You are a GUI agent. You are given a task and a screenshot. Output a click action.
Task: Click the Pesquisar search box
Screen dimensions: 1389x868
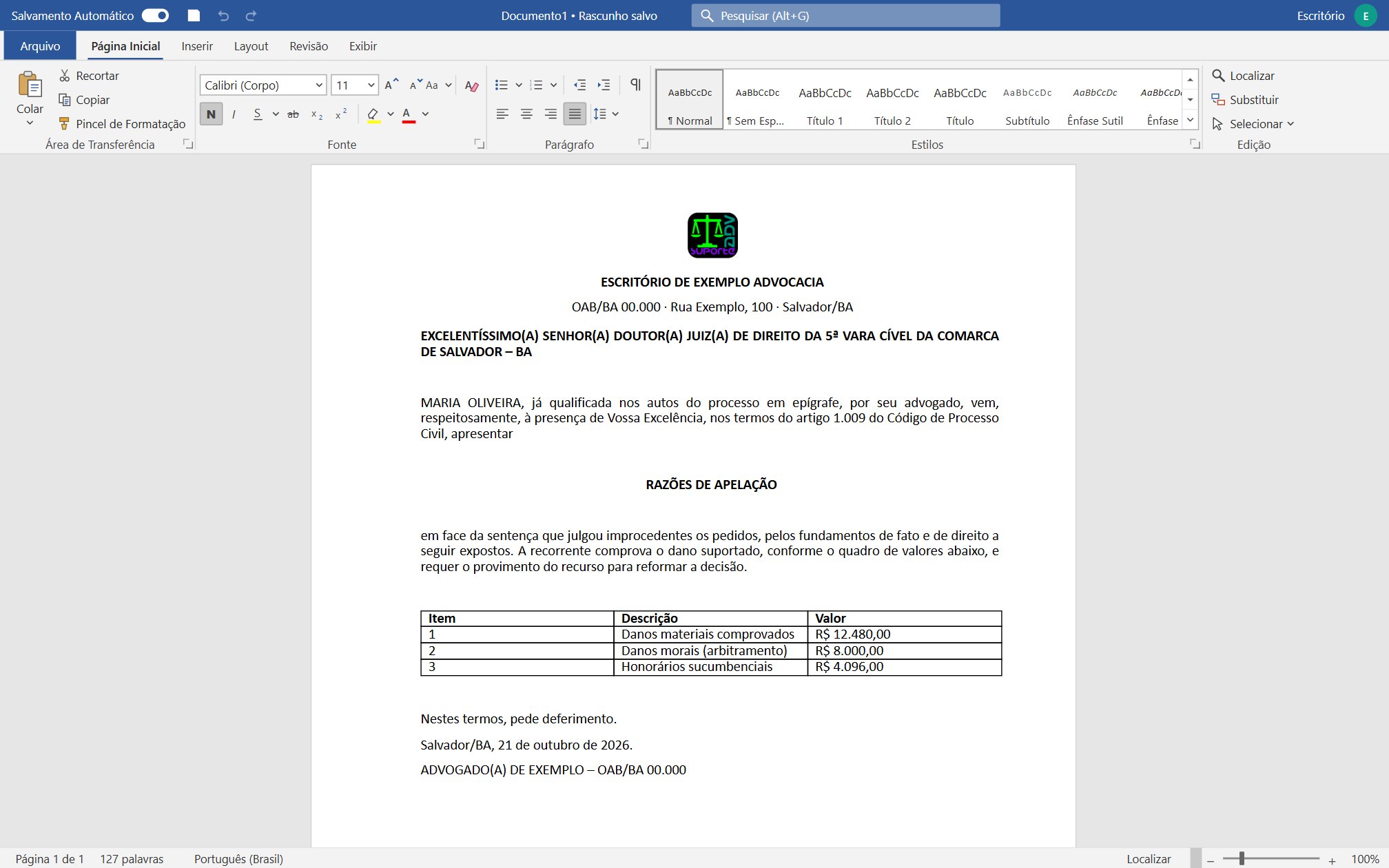click(845, 15)
